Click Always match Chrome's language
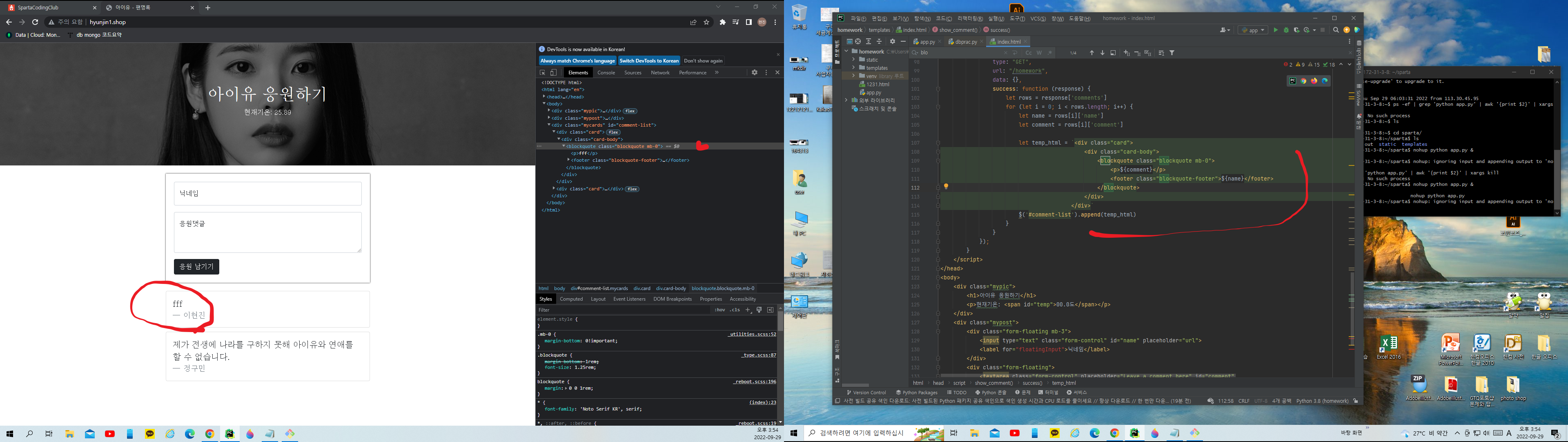1568x442 pixels. coord(578,61)
